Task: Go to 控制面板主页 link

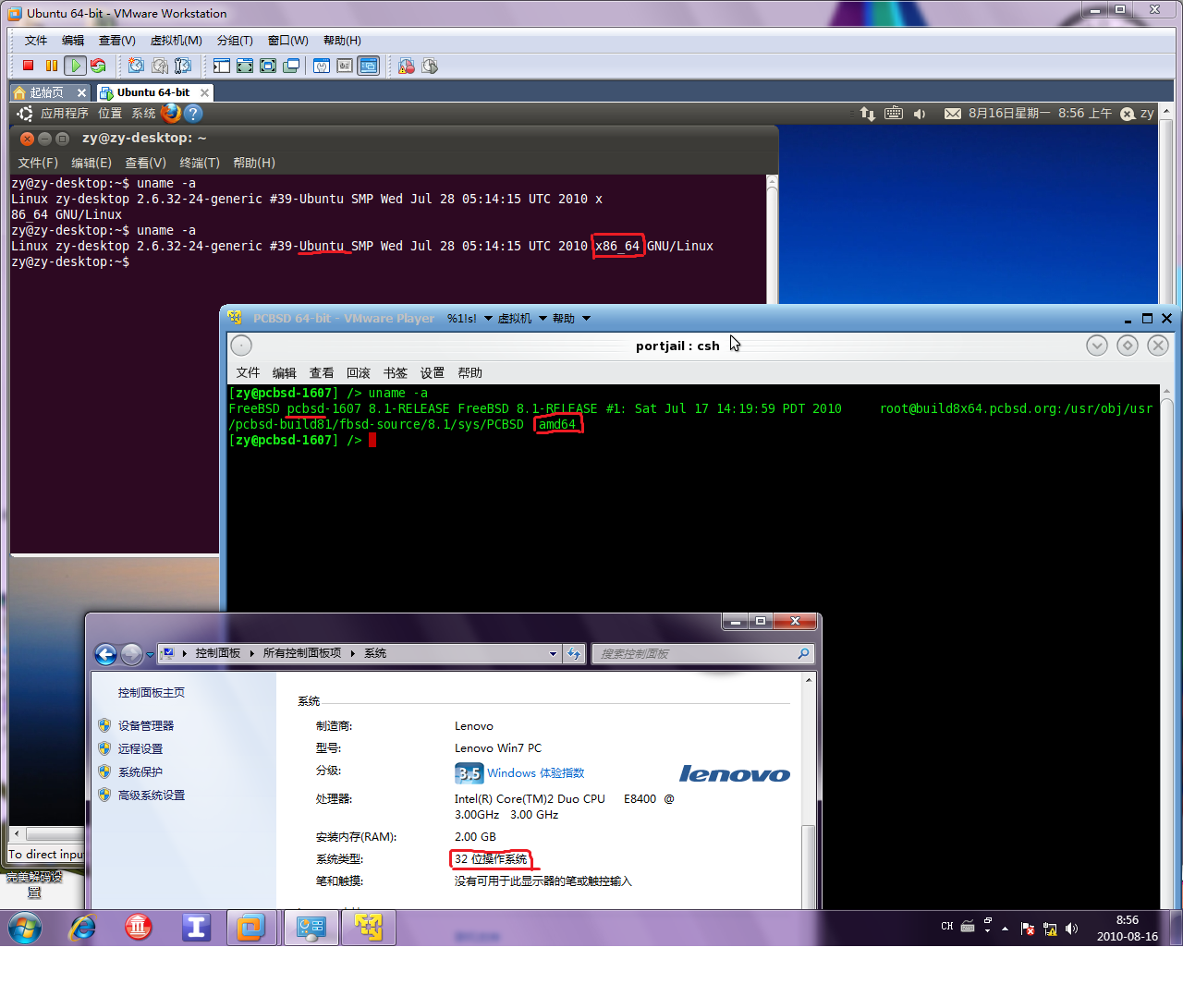Action: tap(151, 692)
